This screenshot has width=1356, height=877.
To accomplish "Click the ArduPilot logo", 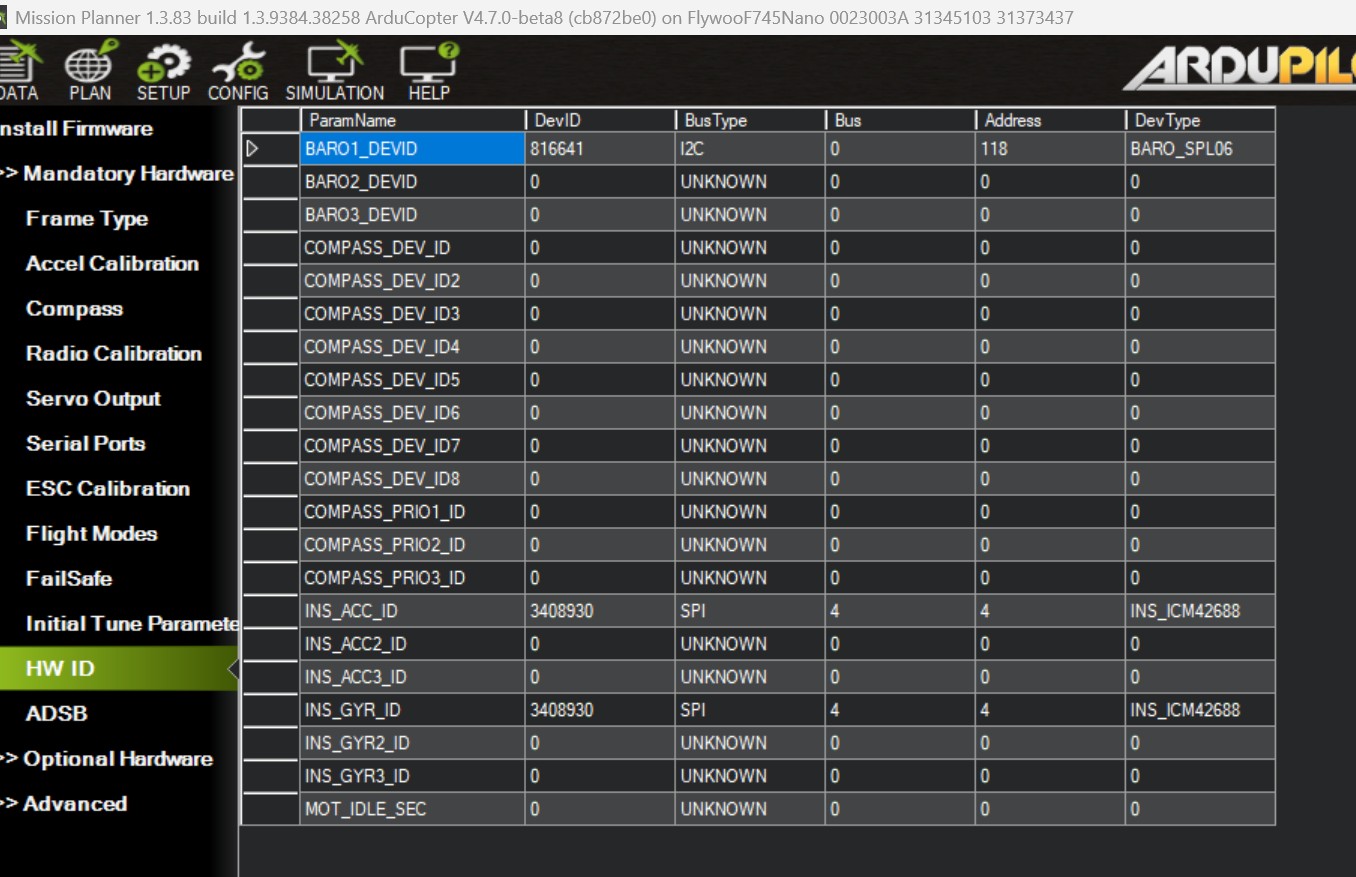I will point(1238,70).
